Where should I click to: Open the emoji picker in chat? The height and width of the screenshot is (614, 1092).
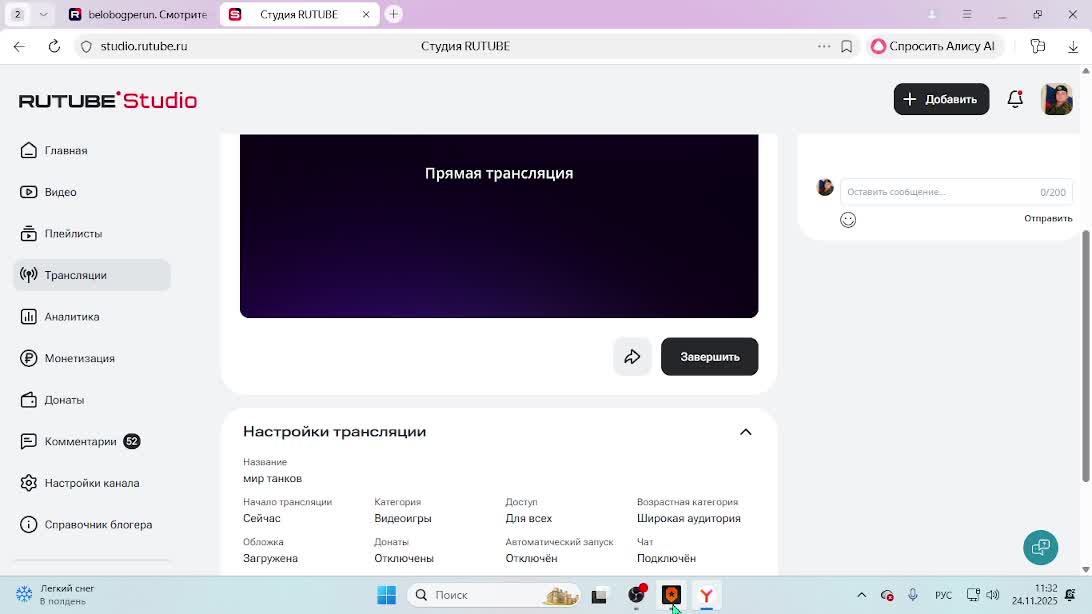[848, 220]
